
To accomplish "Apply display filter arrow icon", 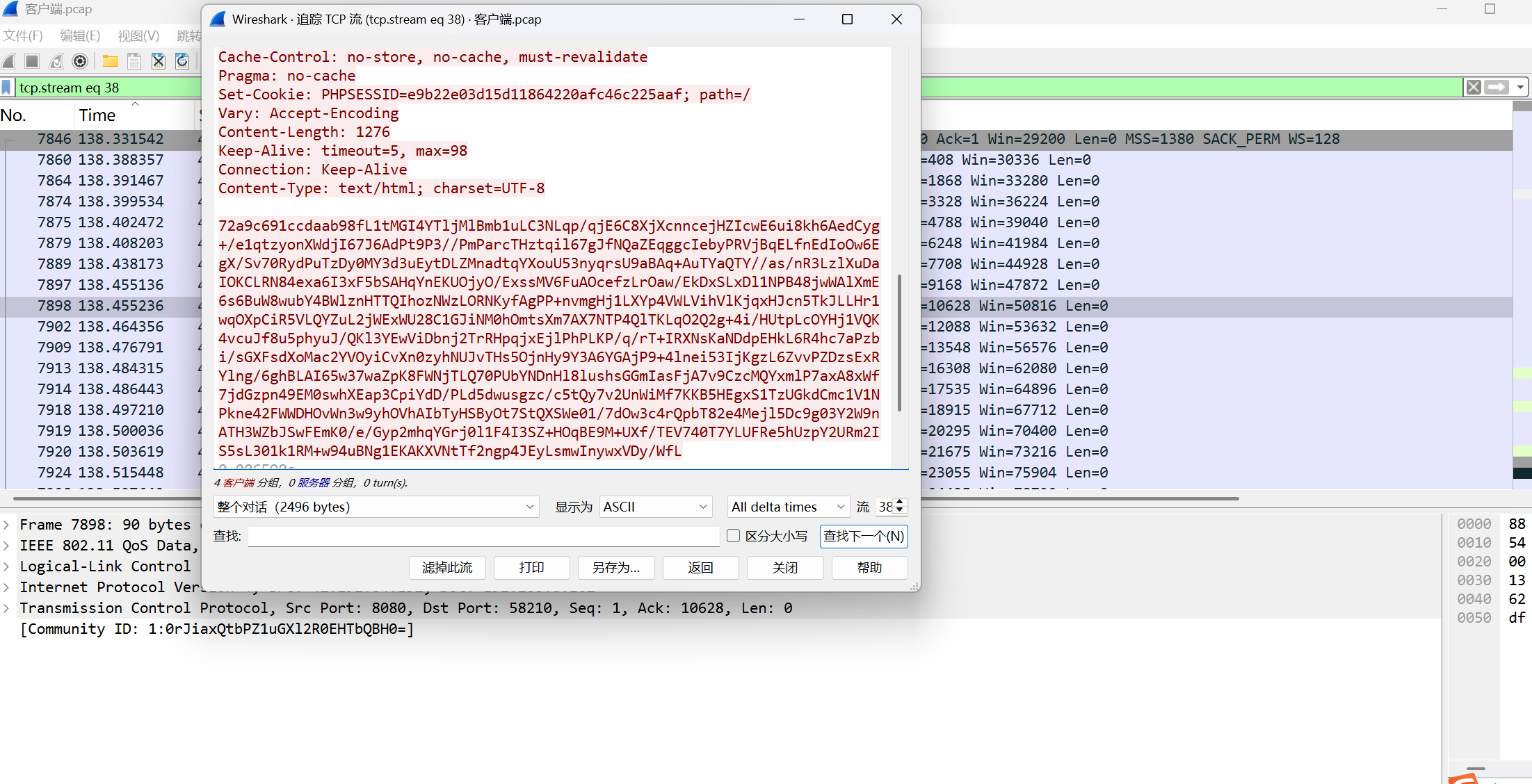I will [1496, 88].
